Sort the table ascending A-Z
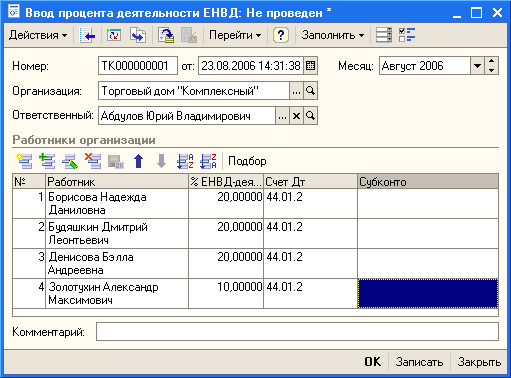 click(x=185, y=161)
